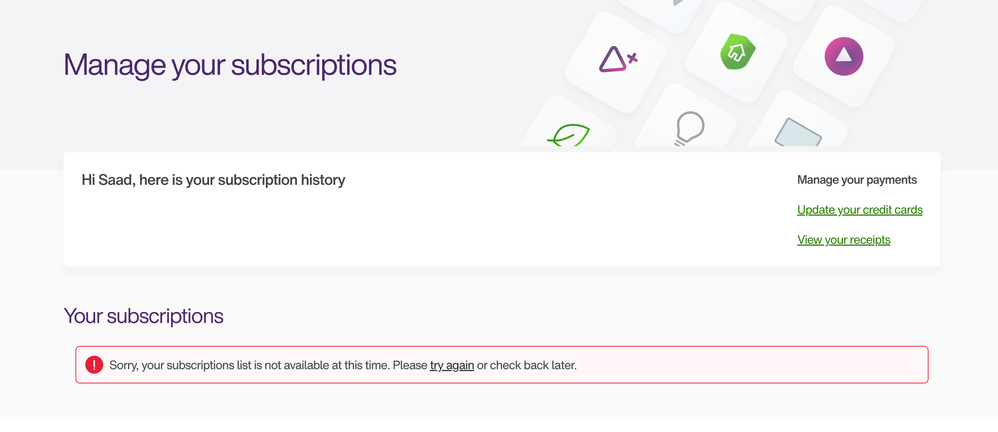The width and height of the screenshot is (998, 432).
Task: Click the green leaf icon tile
Action: (568, 136)
